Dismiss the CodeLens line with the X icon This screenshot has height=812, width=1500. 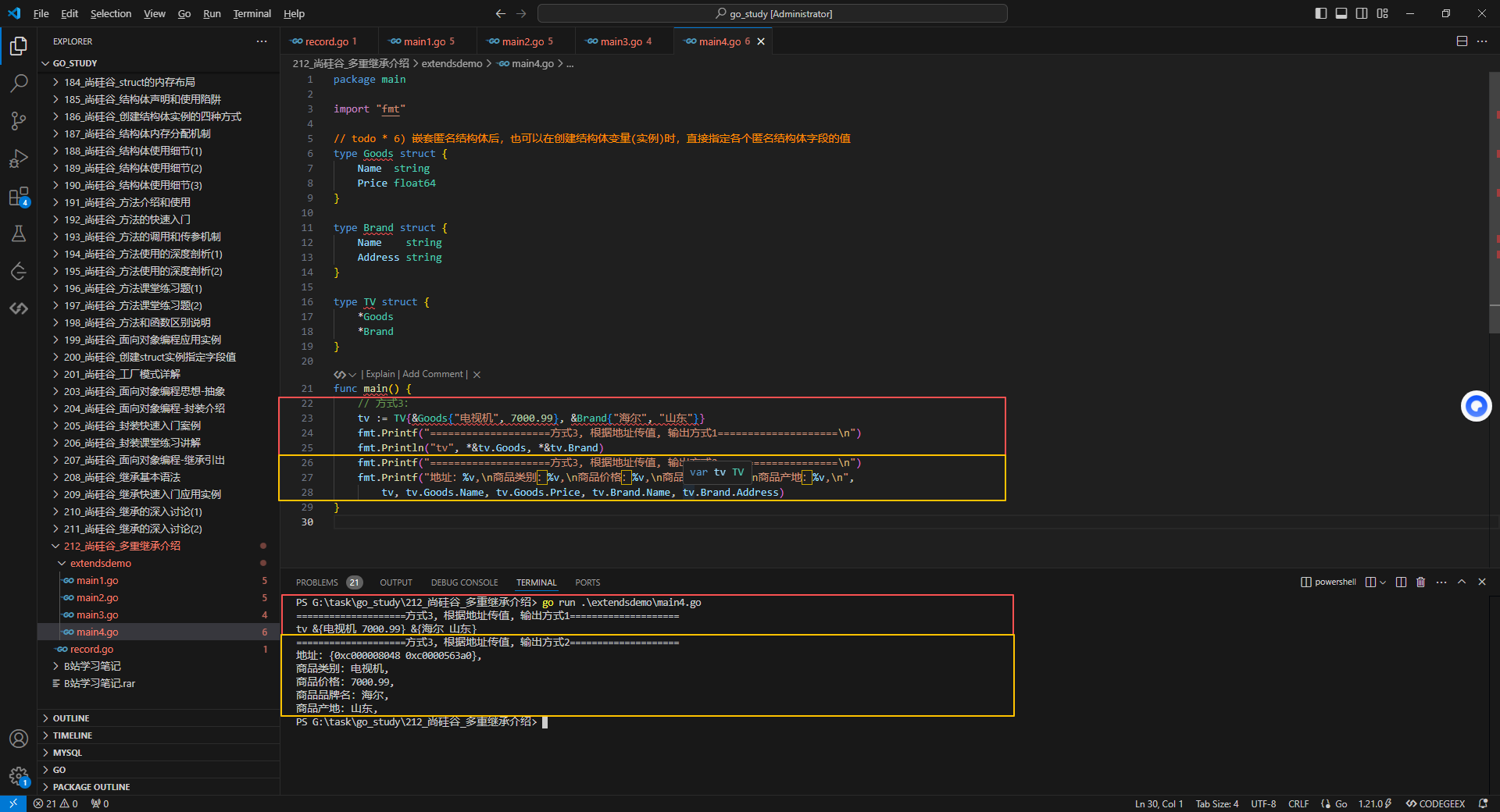coord(477,375)
